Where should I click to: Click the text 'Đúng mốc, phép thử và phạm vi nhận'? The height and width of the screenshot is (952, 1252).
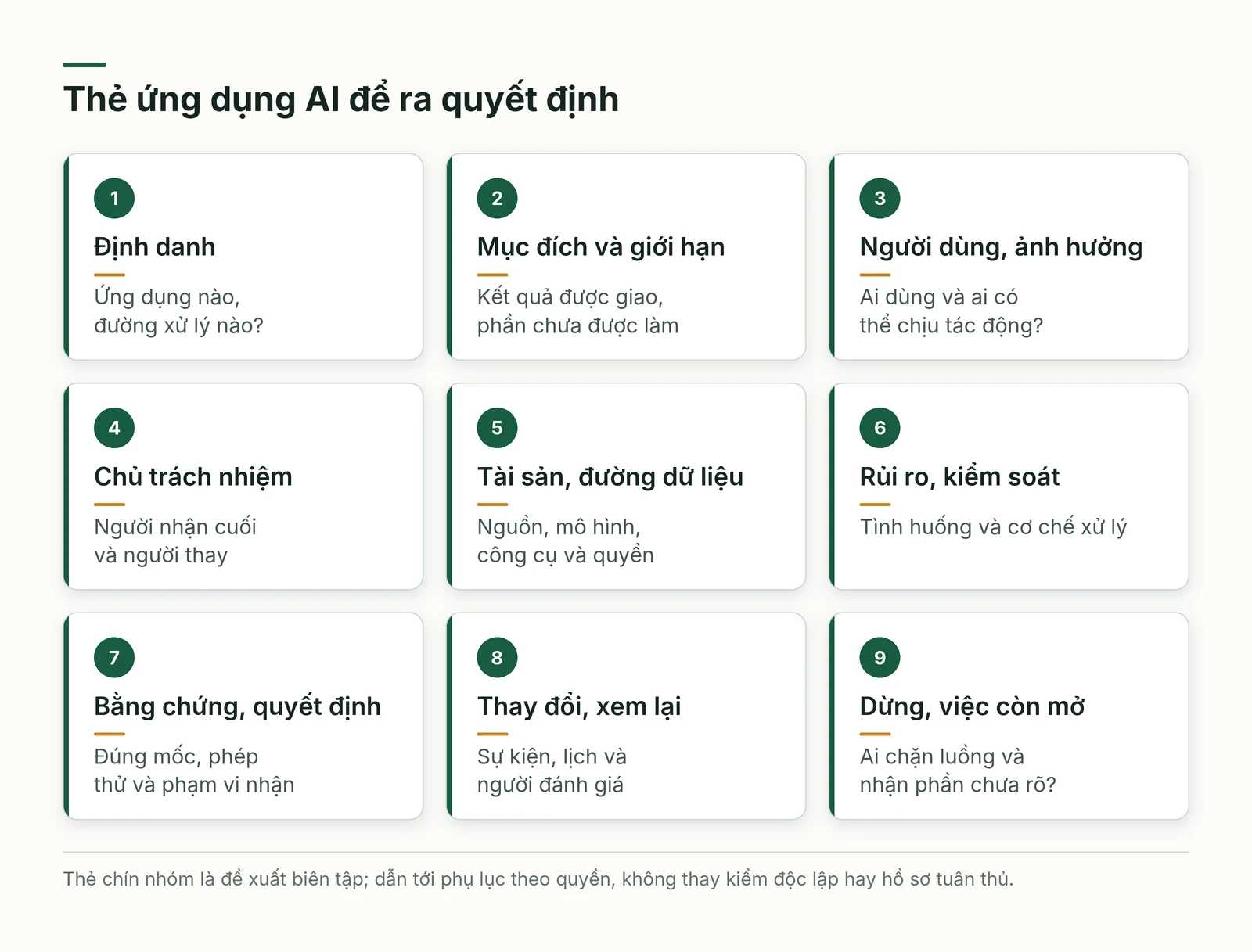click(194, 771)
